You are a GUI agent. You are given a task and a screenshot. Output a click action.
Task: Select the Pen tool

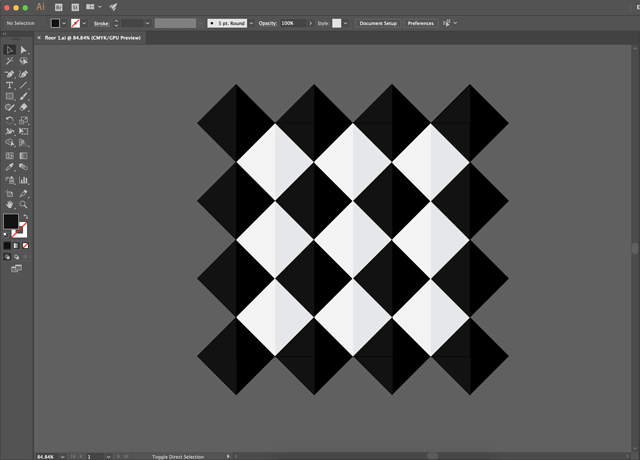click(10, 74)
